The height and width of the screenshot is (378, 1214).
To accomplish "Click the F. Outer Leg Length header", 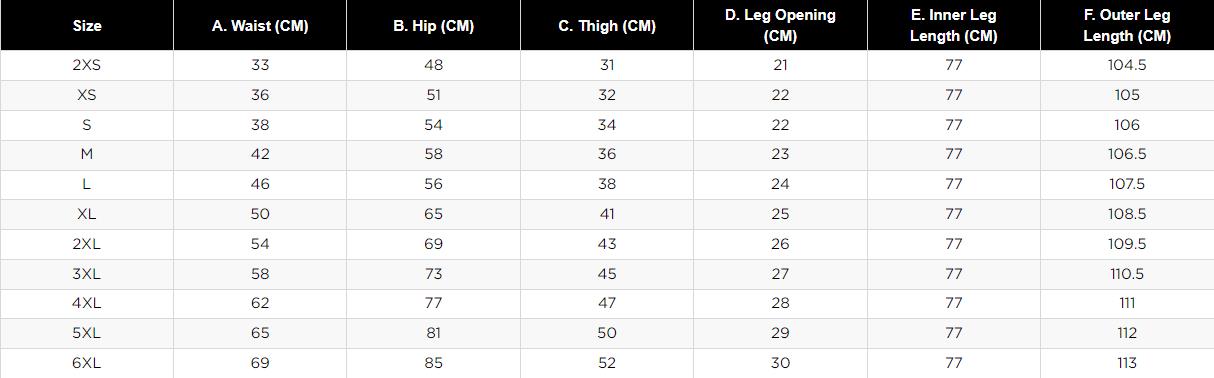I will pos(1127,26).
